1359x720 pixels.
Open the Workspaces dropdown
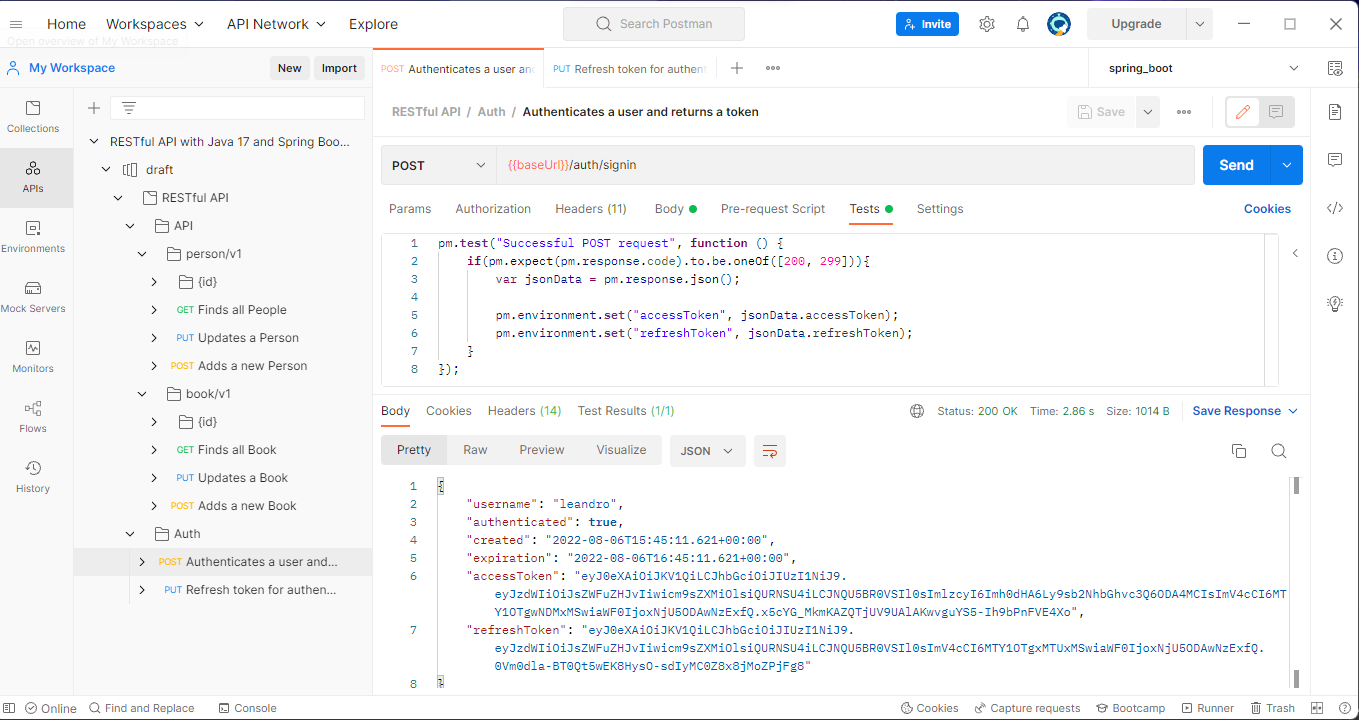(155, 24)
